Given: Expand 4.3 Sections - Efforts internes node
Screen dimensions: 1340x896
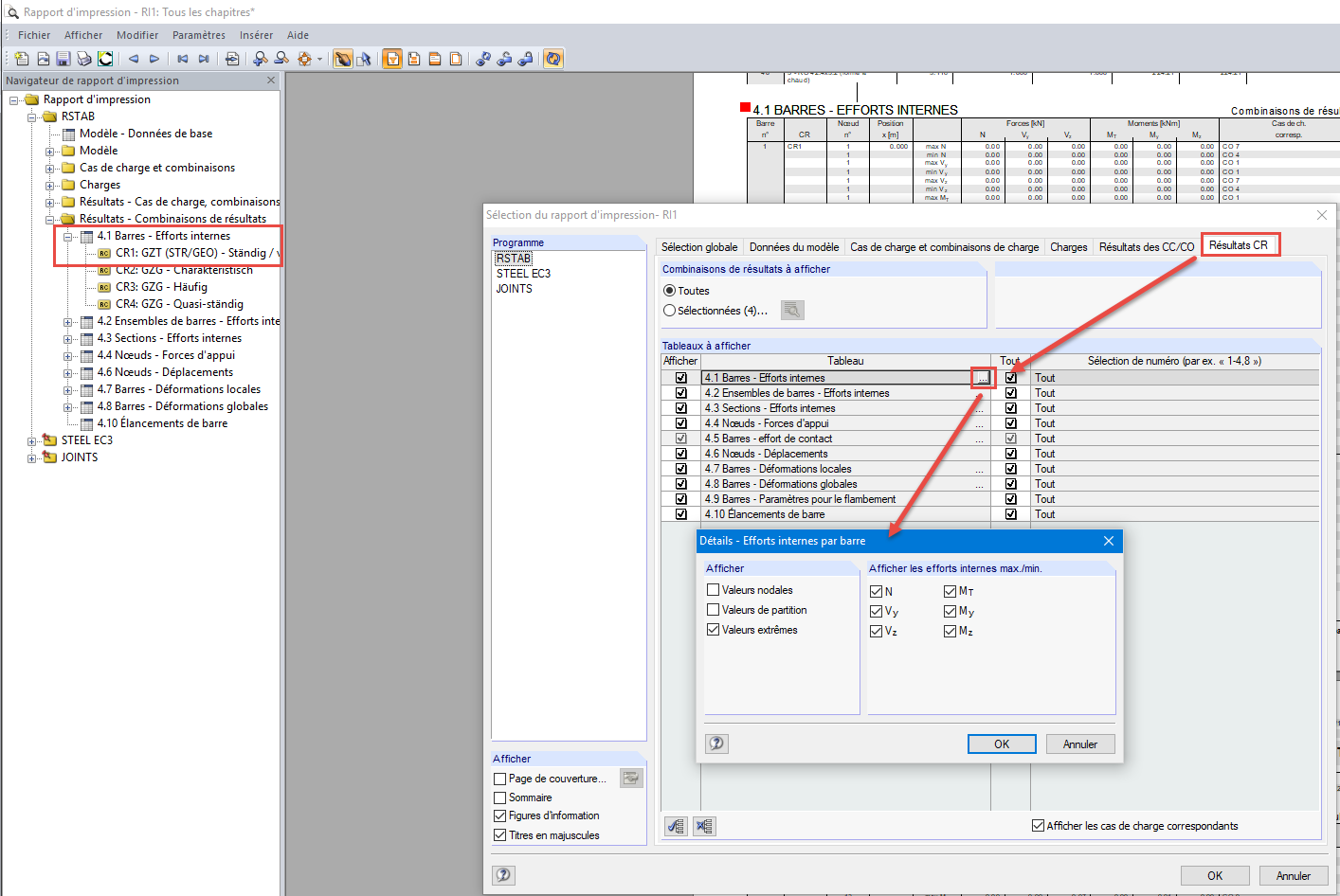Looking at the screenshot, I should [67, 338].
